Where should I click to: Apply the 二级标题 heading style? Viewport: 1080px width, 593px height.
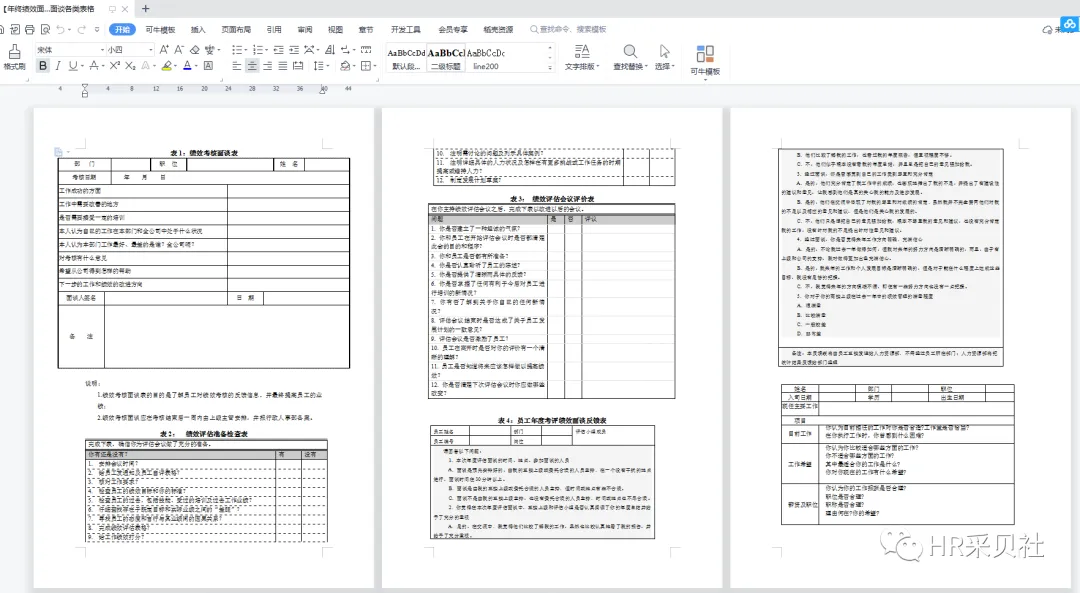[x=446, y=59]
